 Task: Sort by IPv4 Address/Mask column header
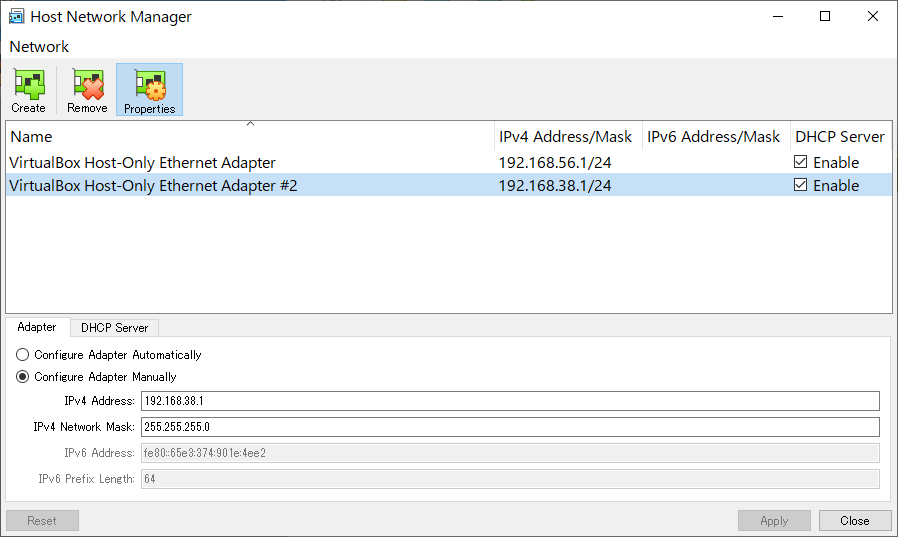point(568,137)
